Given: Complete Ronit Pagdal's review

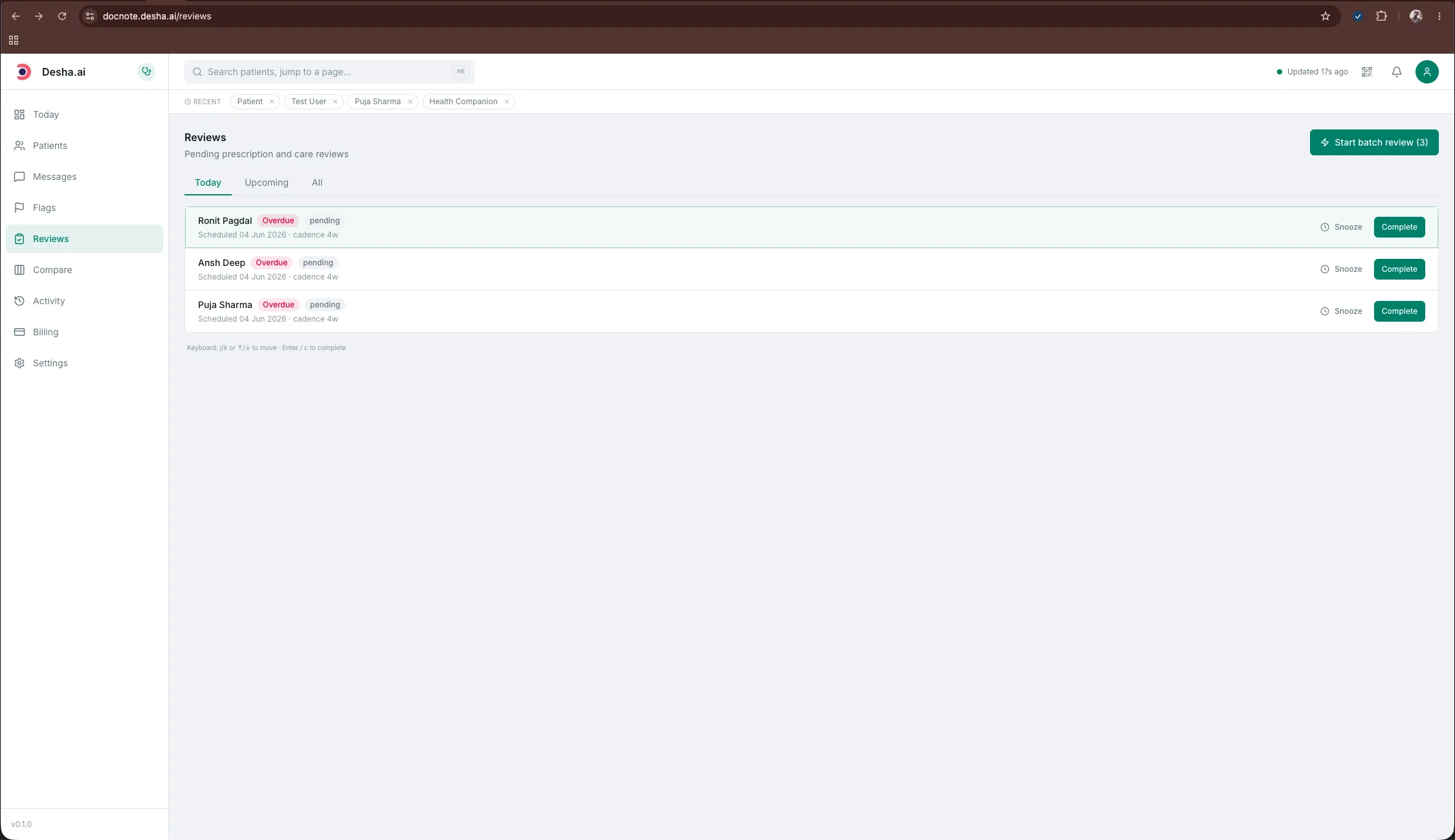Looking at the screenshot, I should [x=1399, y=227].
